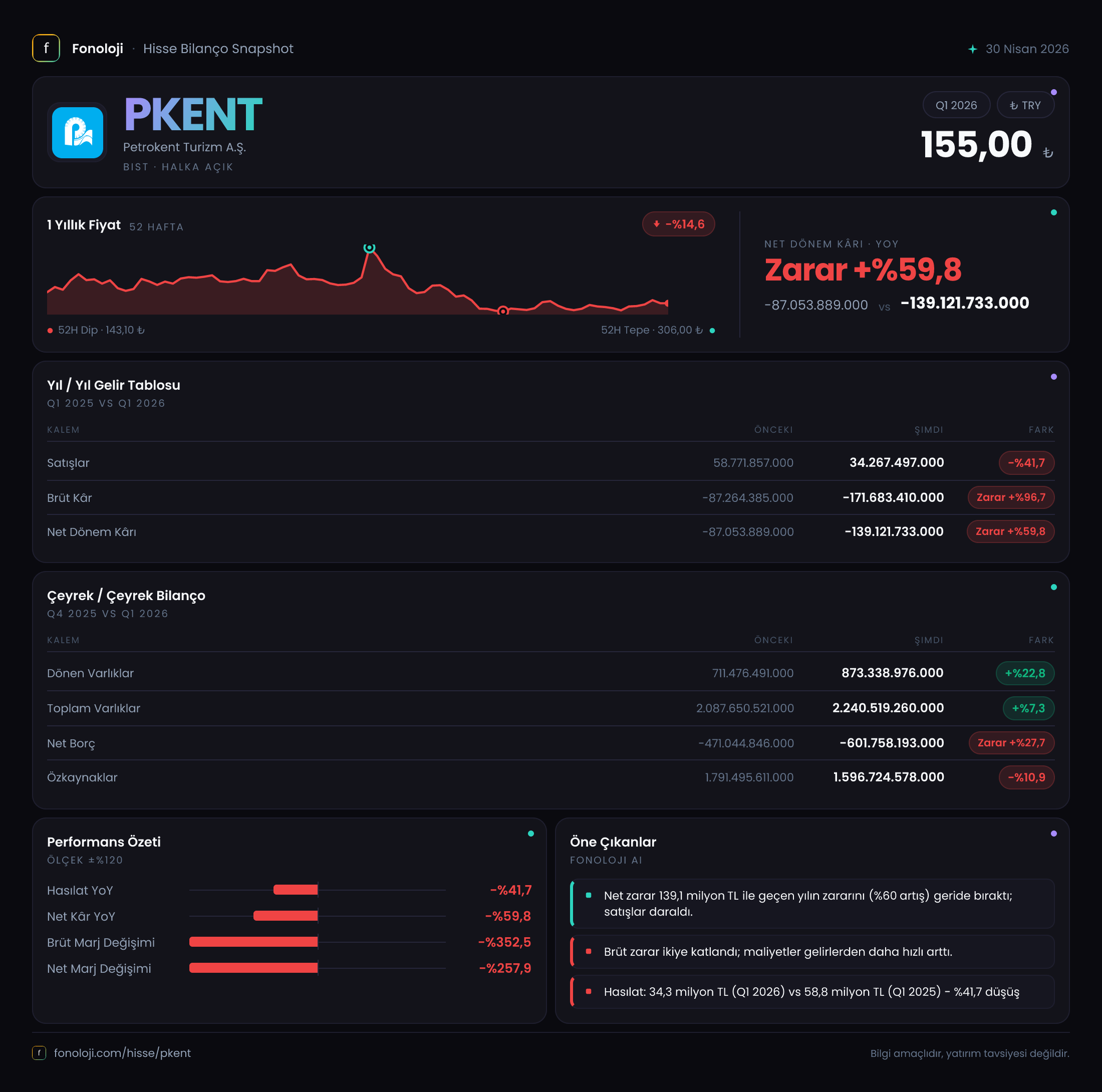The height and width of the screenshot is (1092, 1102).
Task: Click the Dönen Varlıklar row label
Action: pyautogui.click(x=91, y=673)
